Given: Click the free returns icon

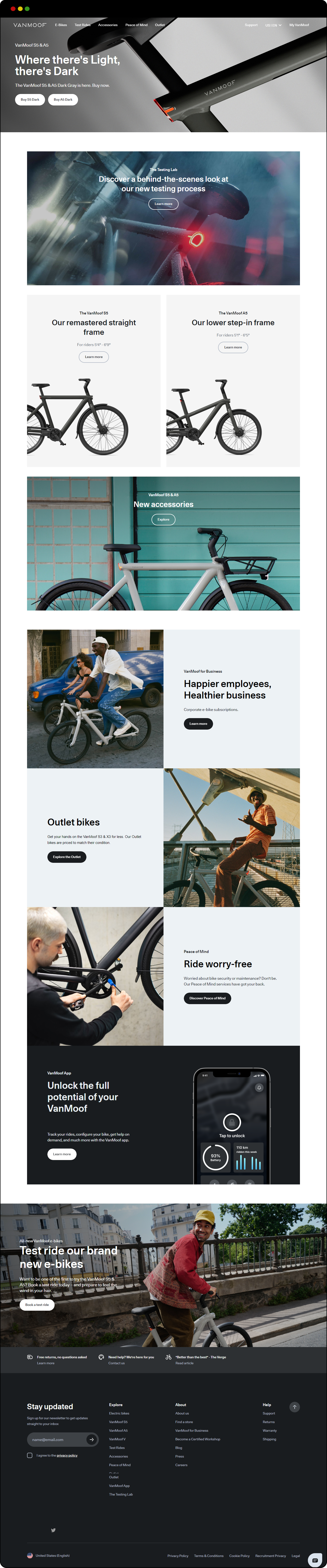Looking at the screenshot, I should point(30,1357).
